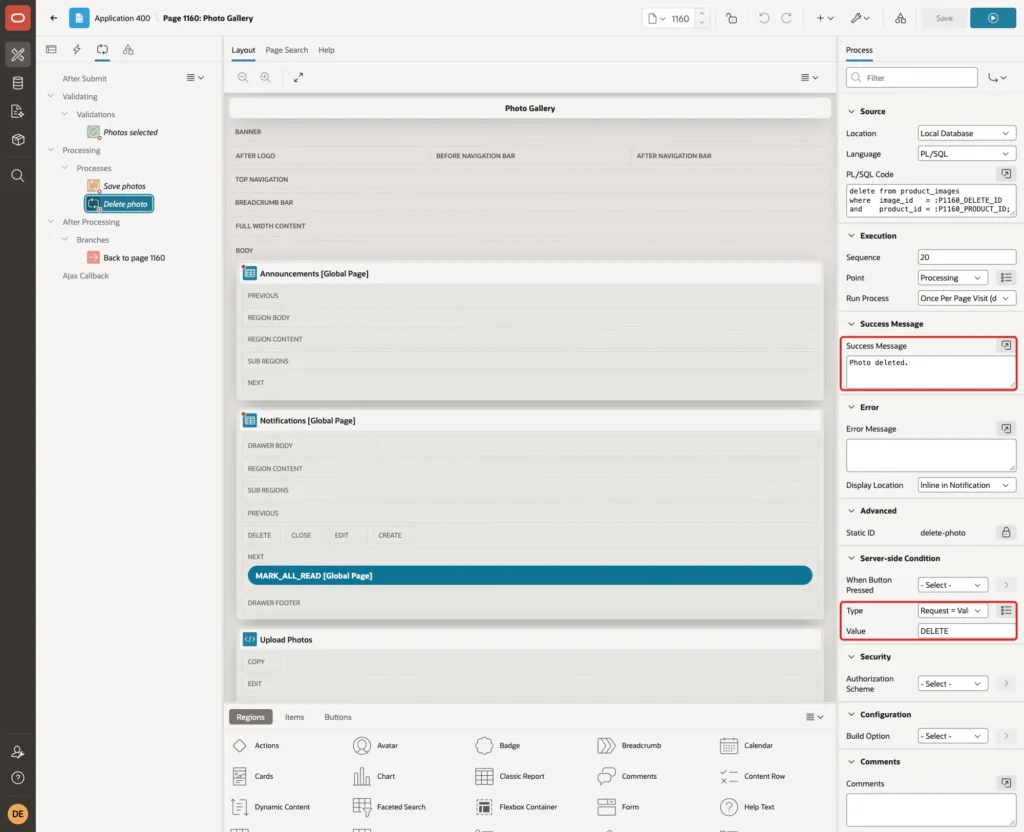Viewport: 1024px width, 832px height.
Task: Open the condition Type dropdown
Action: 952,611
